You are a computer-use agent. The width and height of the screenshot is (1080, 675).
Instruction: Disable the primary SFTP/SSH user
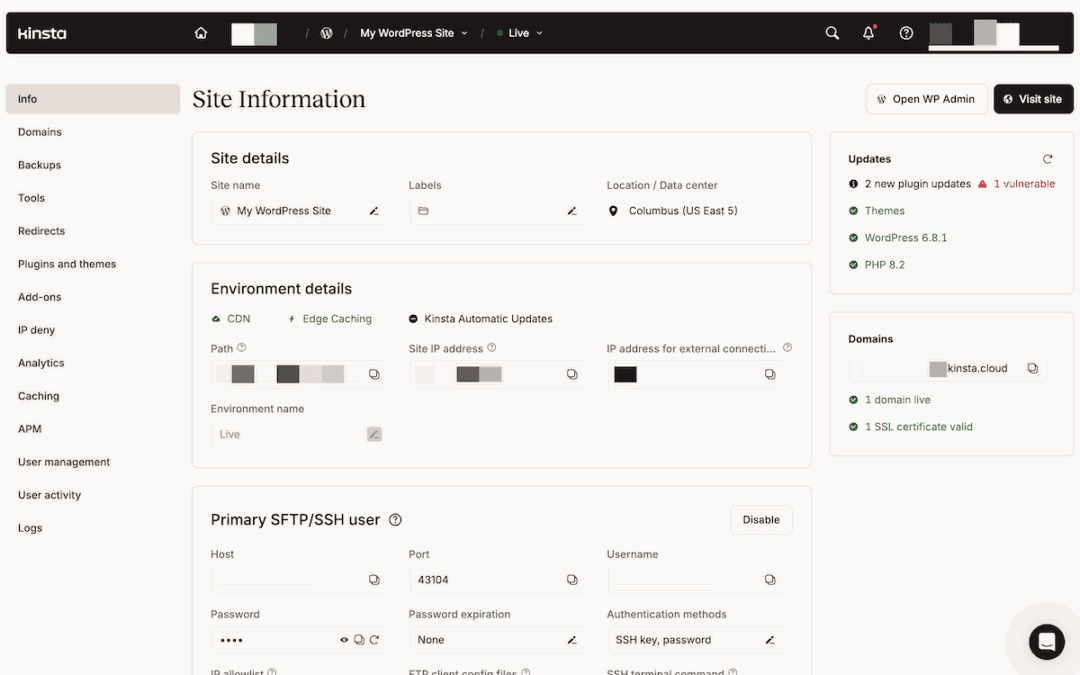[x=761, y=519]
